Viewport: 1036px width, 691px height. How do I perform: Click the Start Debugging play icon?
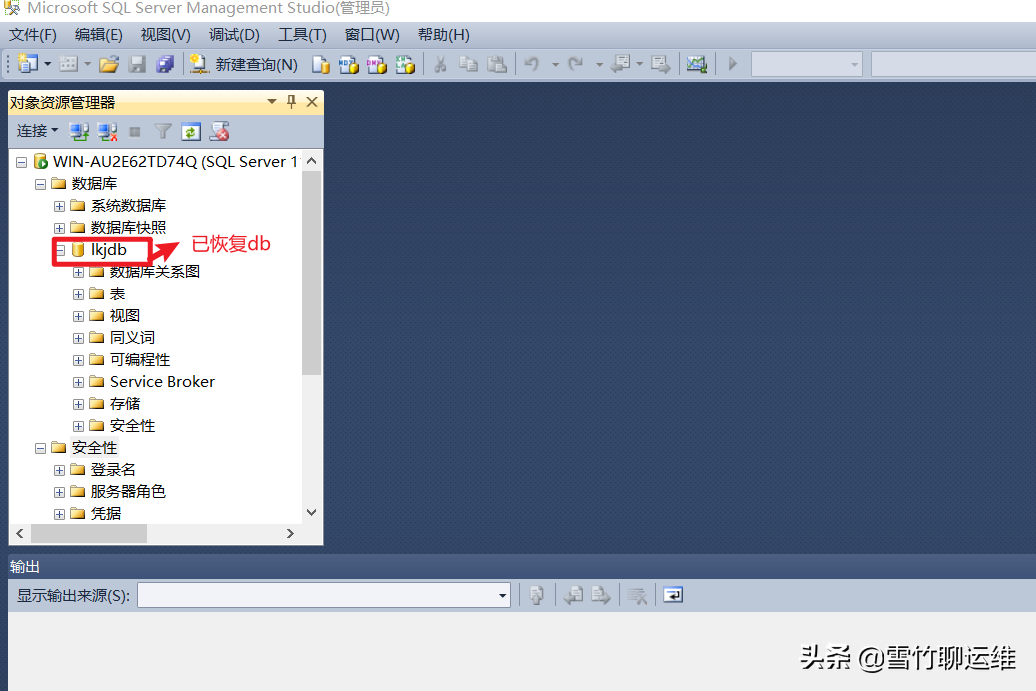point(733,64)
